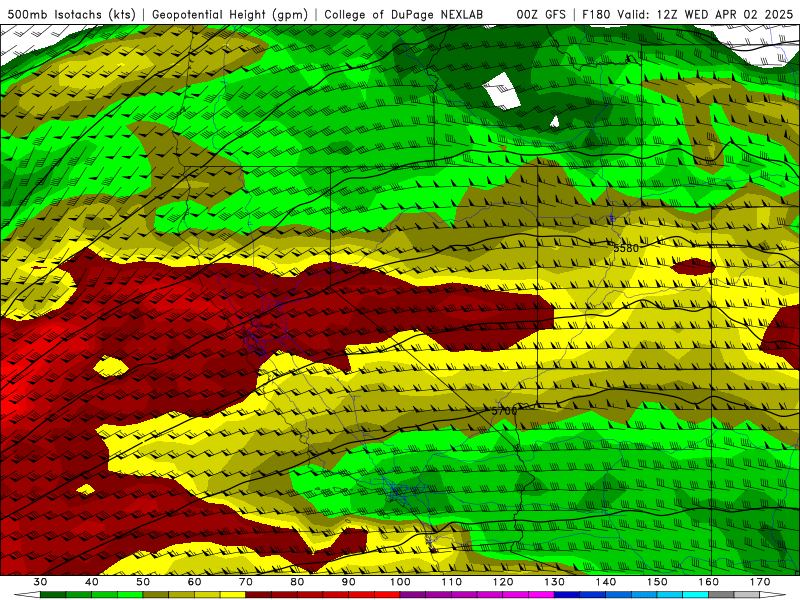Click the right arrow end of colorbar

[x=773, y=595]
